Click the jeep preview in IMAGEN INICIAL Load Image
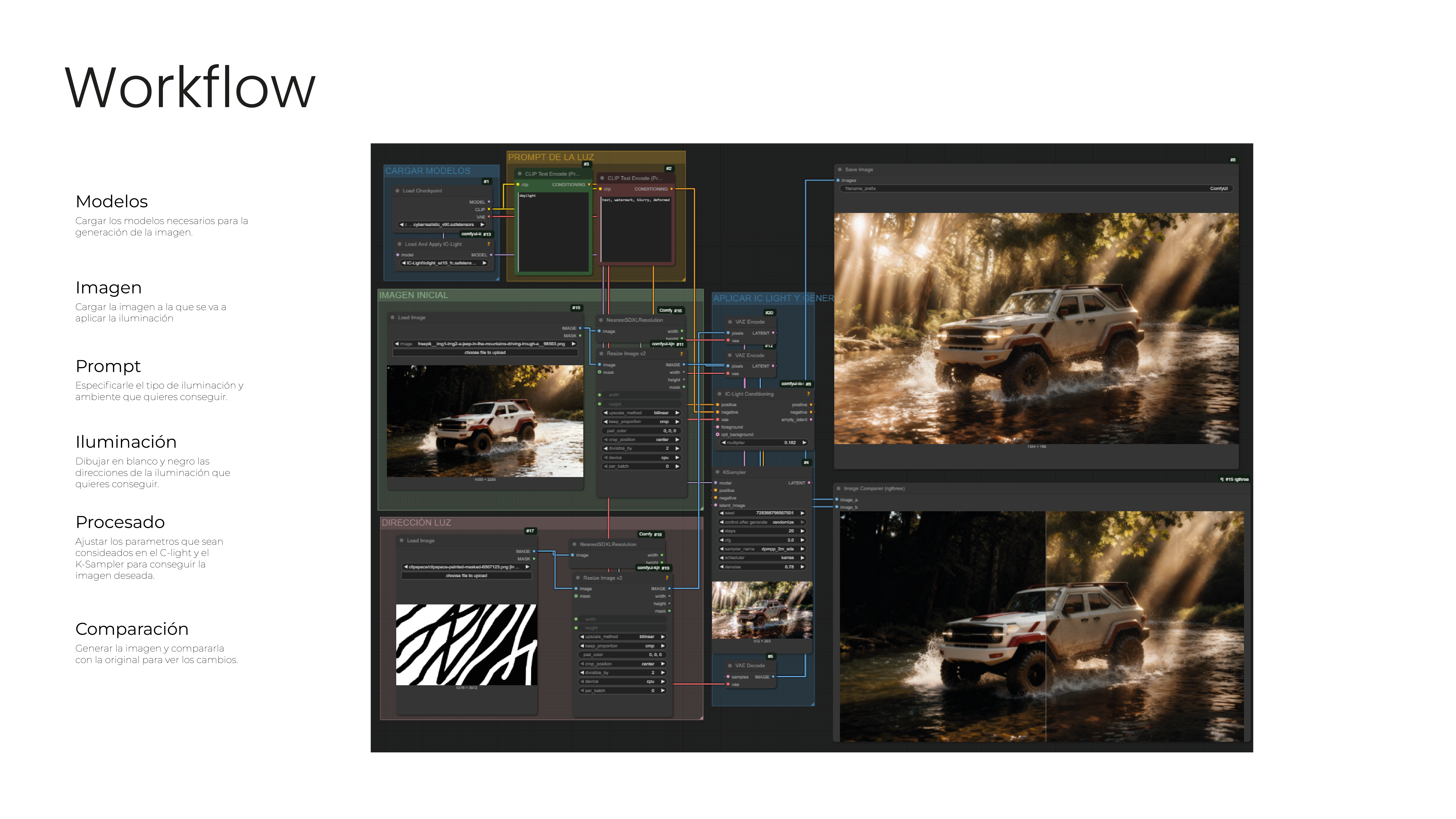The height and width of the screenshot is (819, 1456). click(x=485, y=421)
